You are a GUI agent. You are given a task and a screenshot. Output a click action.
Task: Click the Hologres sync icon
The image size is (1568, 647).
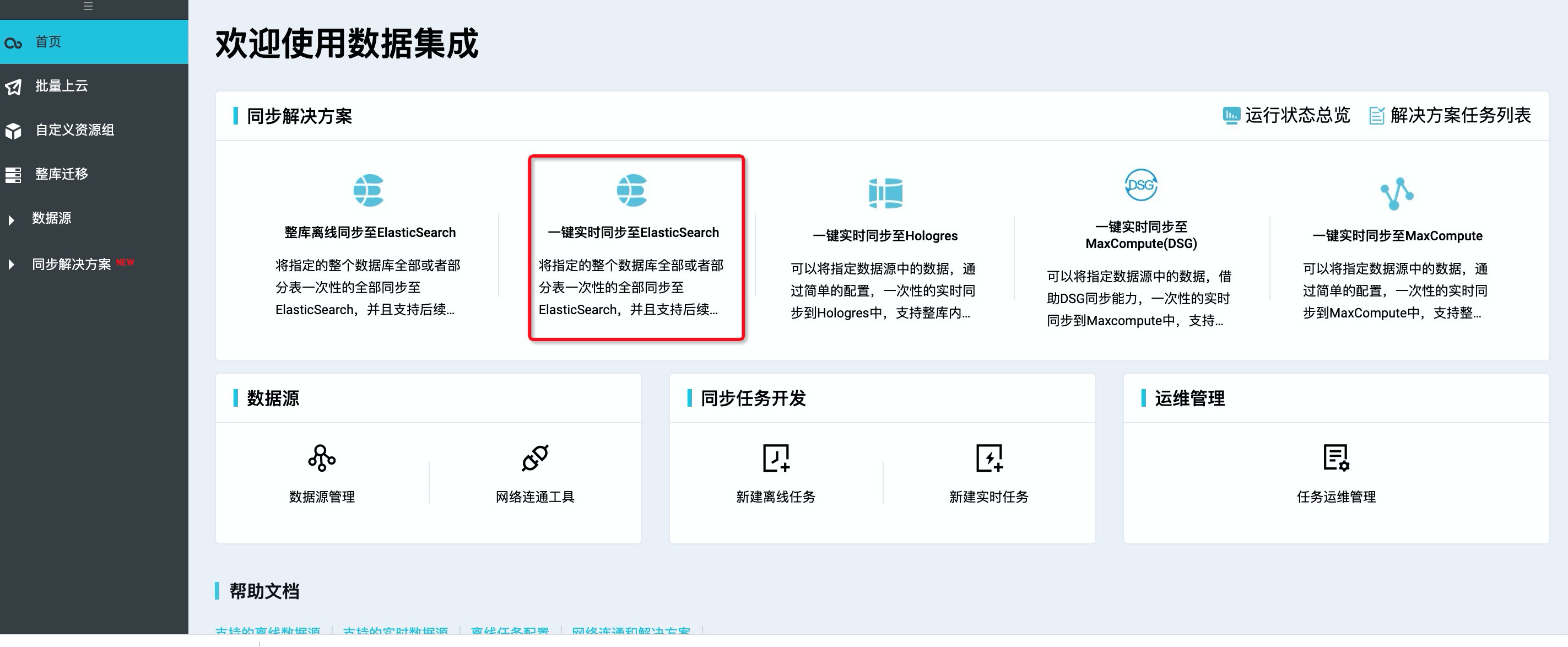(885, 193)
